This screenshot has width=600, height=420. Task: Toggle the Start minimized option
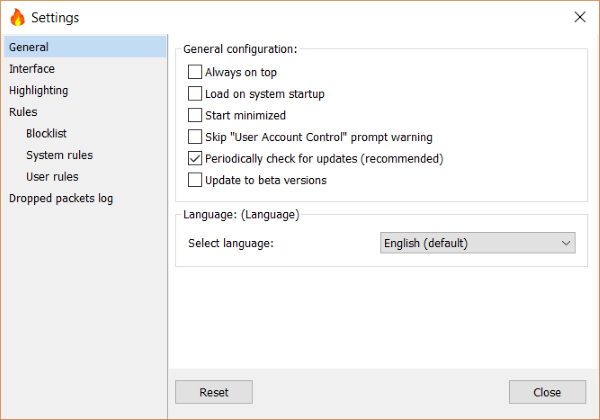[195, 115]
